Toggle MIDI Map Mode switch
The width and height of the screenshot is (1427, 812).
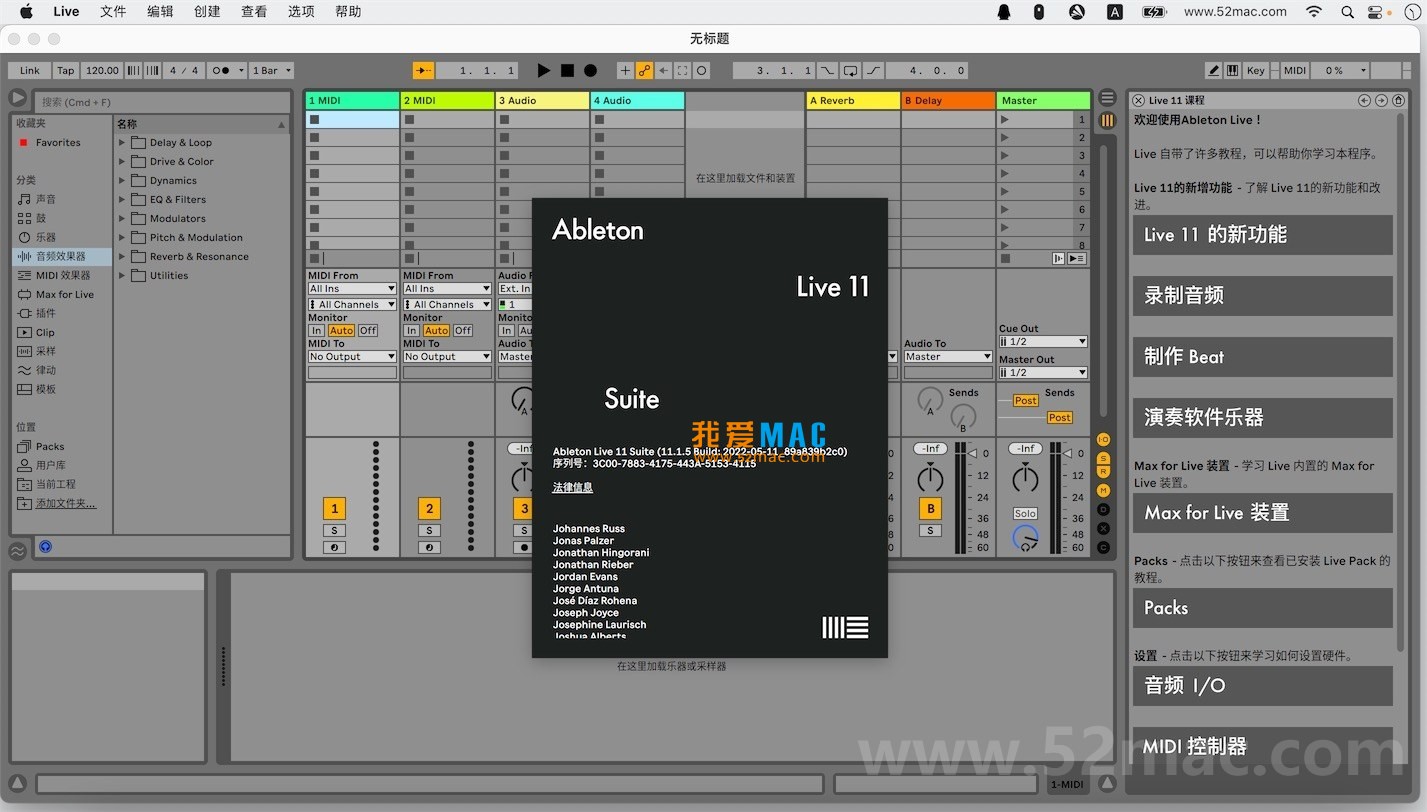tap(1295, 71)
